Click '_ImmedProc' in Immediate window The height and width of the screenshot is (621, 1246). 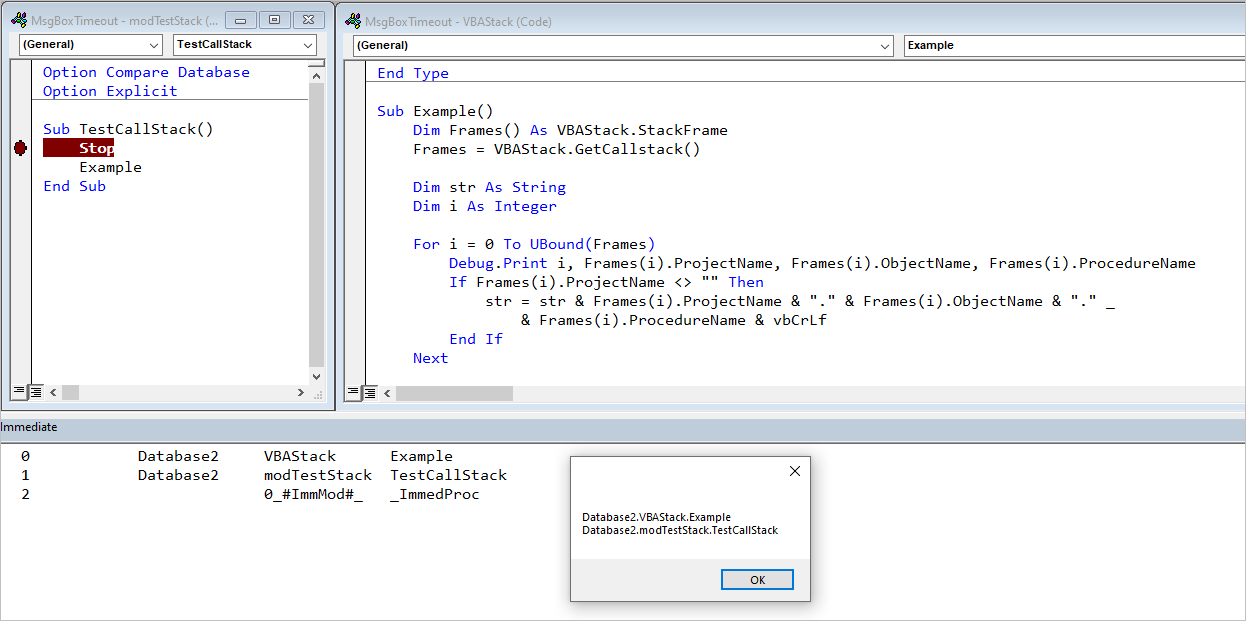pyautogui.click(x=435, y=494)
